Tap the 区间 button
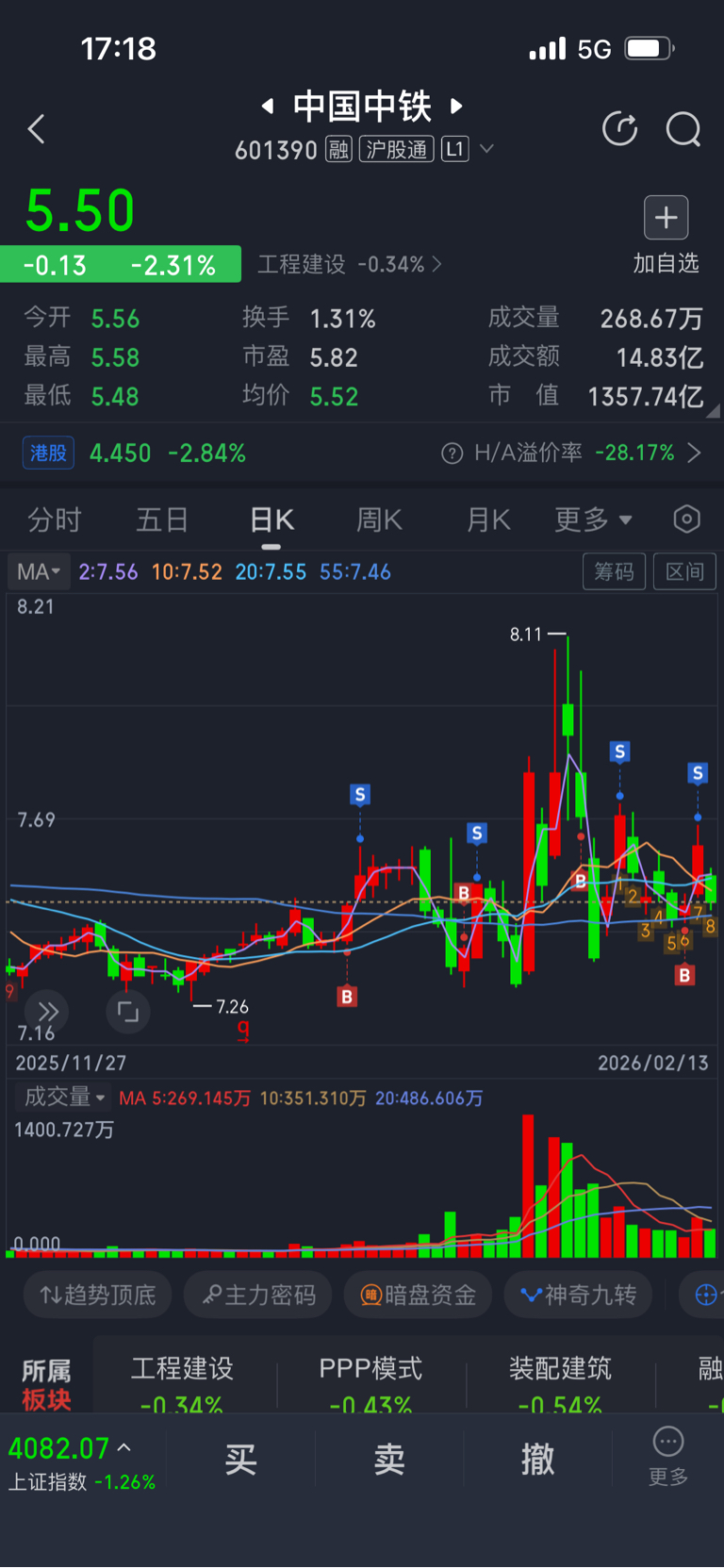 684,571
